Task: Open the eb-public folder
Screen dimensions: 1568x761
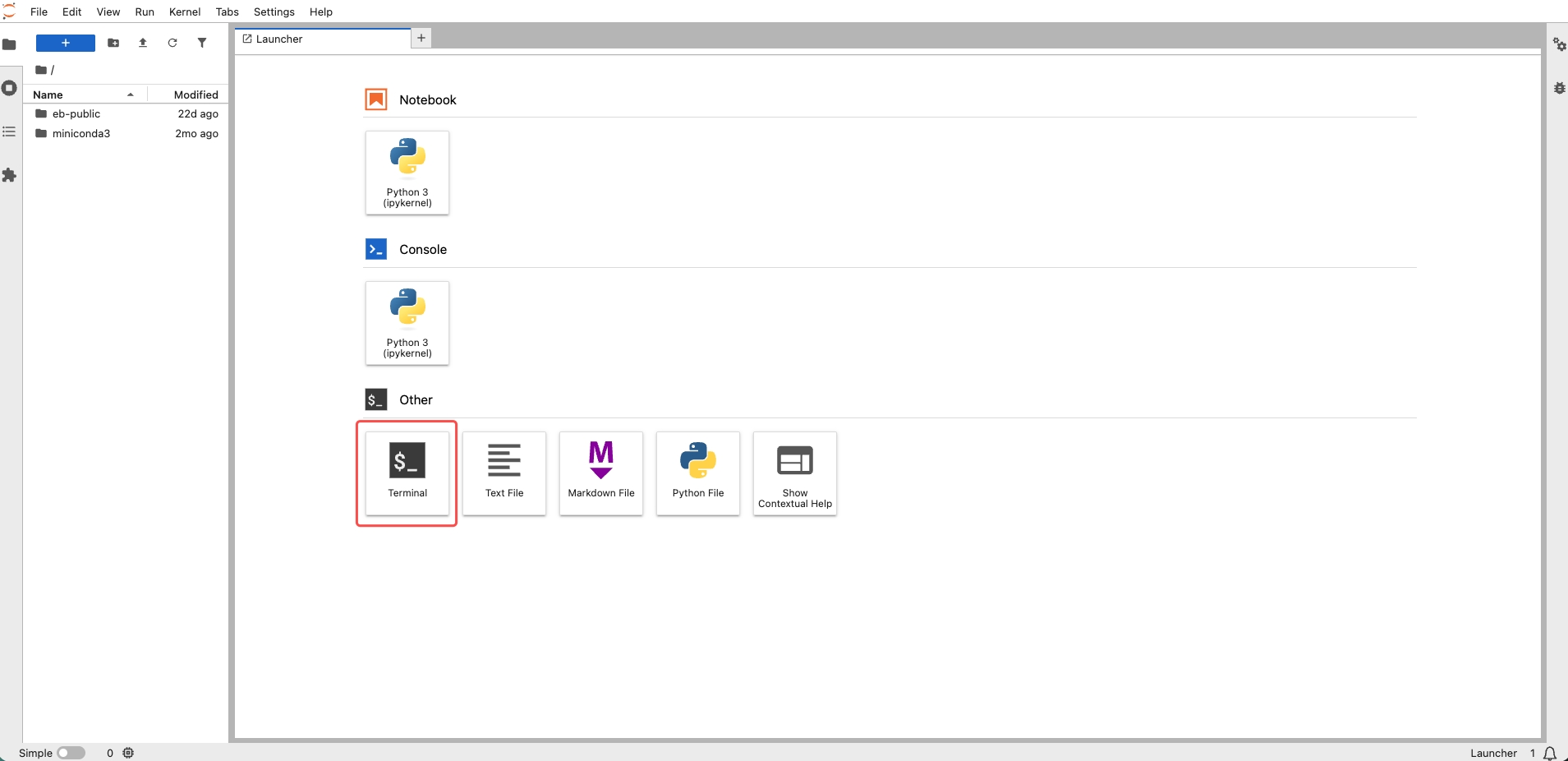Action: [x=76, y=114]
